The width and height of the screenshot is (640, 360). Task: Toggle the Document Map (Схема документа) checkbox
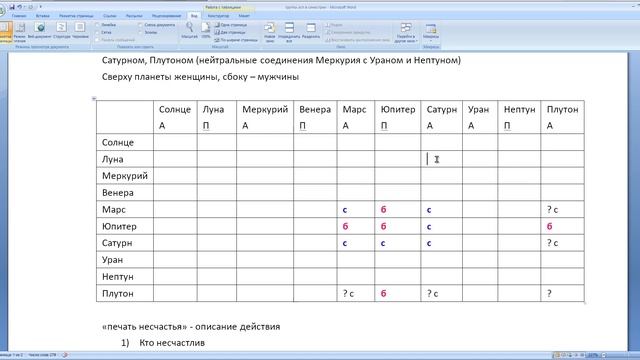[140, 25]
